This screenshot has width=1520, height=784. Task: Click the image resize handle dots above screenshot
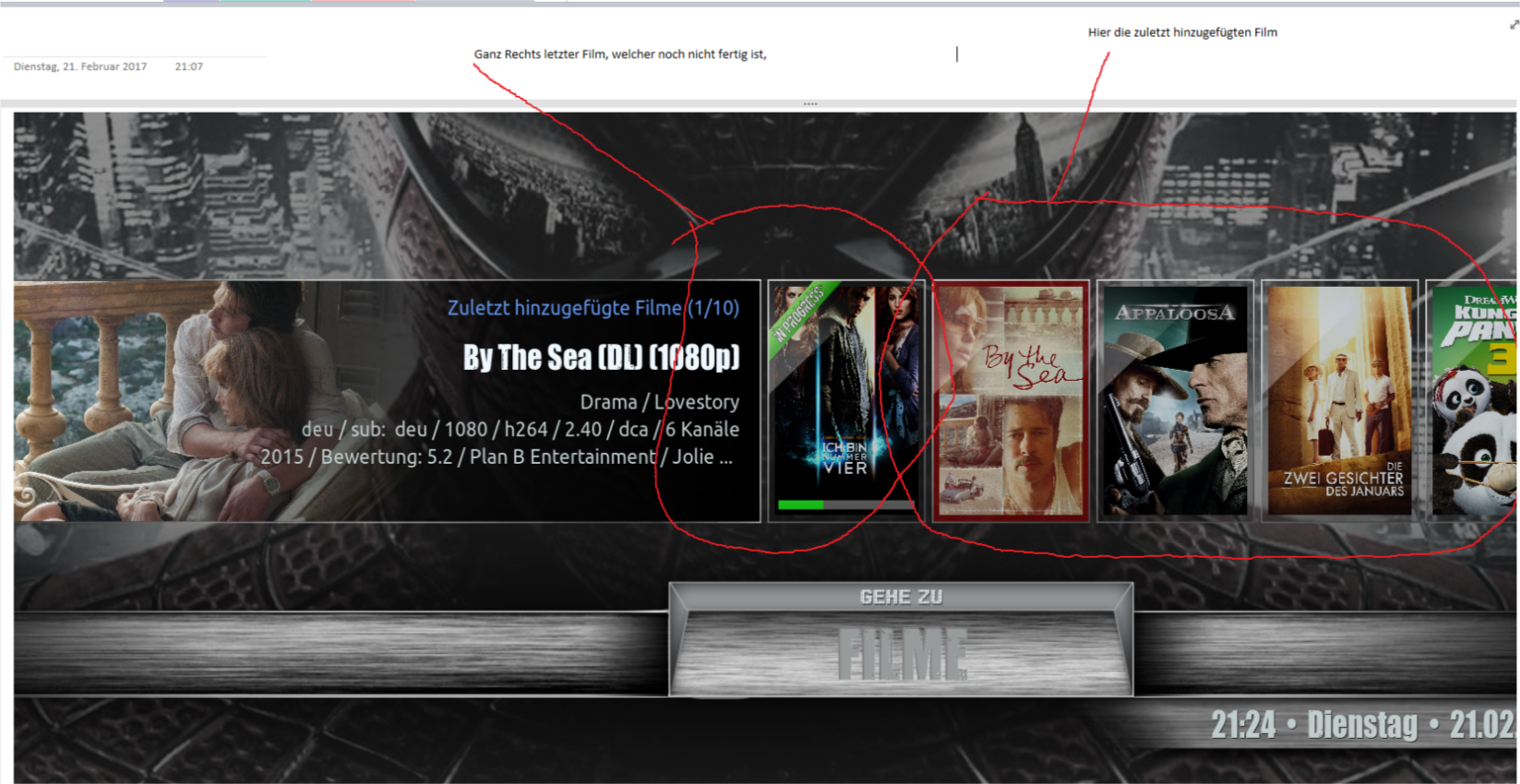click(810, 104)
